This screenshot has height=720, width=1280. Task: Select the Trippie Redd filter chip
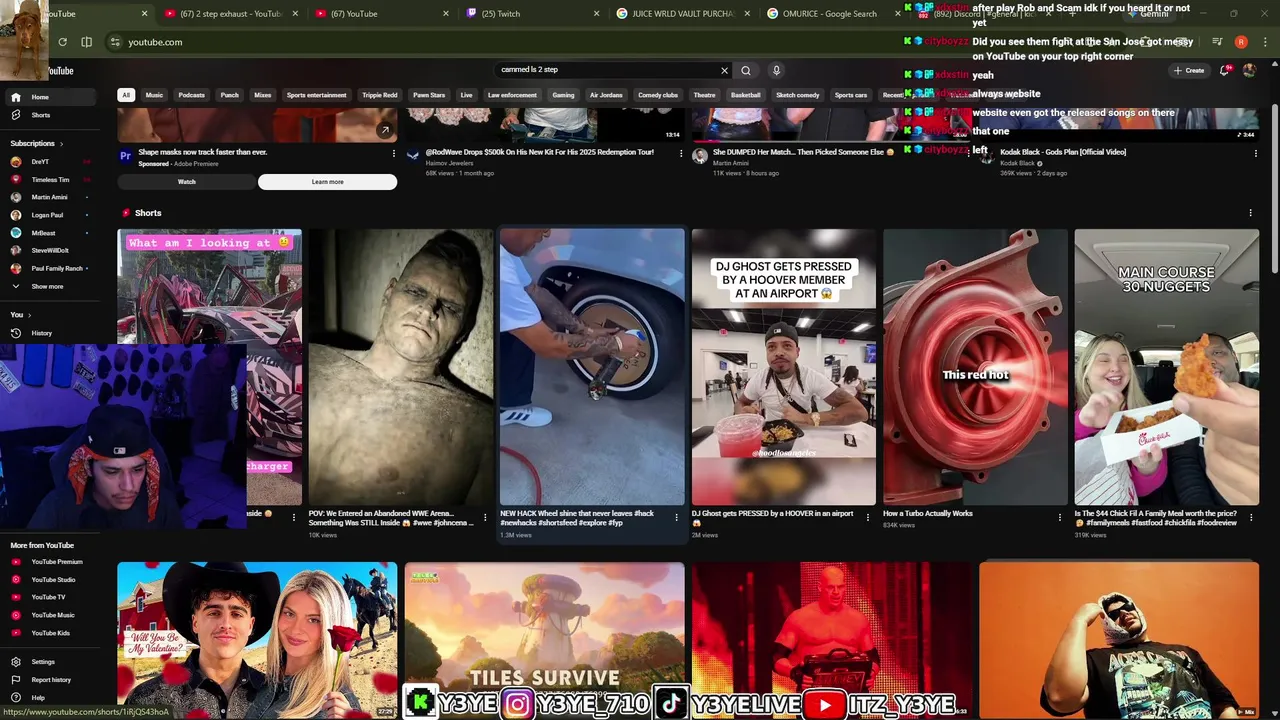pos(380,95)
